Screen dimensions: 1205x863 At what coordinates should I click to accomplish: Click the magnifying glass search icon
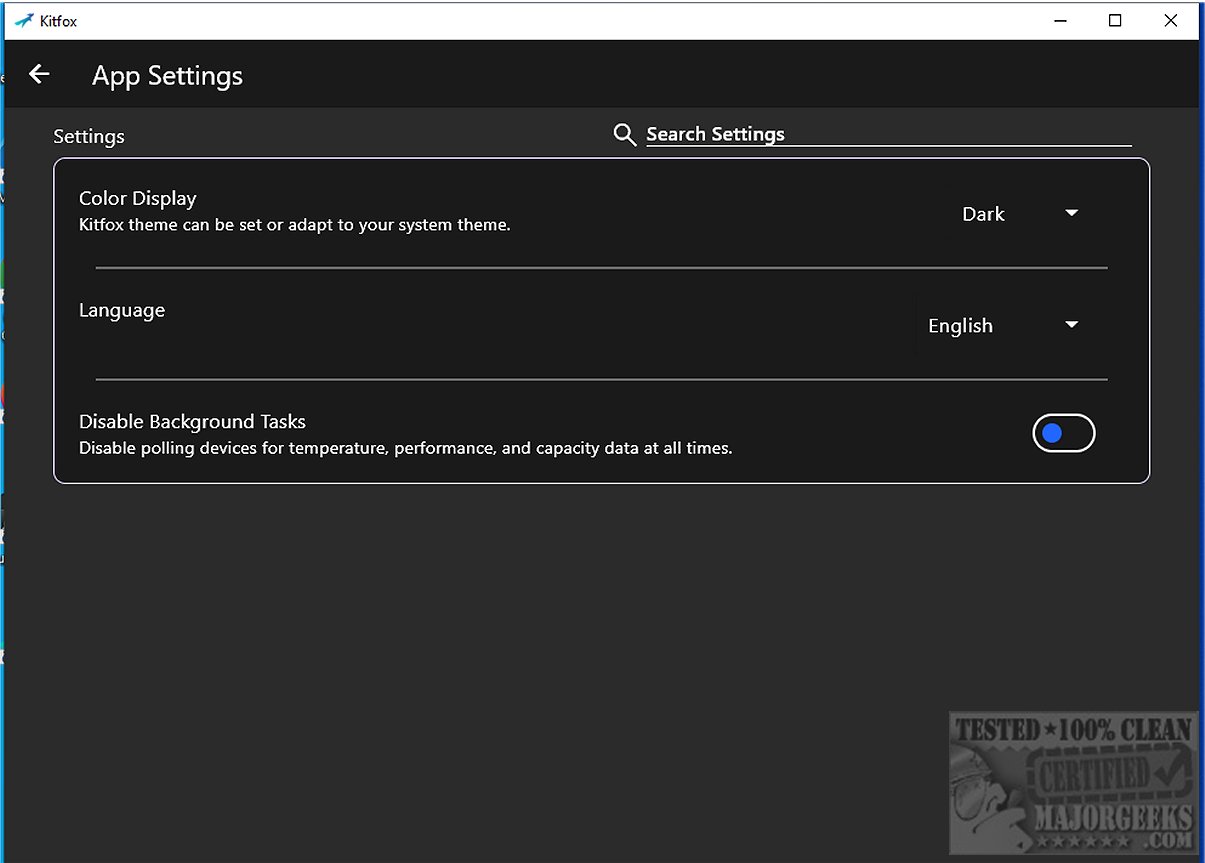(624, 135)
